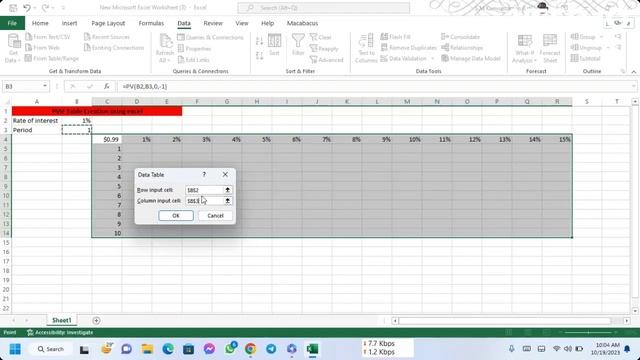Viewport: 640px width, 360px height.
Task: Click OK in the Data Table dialog
Action: pos(176,216)
